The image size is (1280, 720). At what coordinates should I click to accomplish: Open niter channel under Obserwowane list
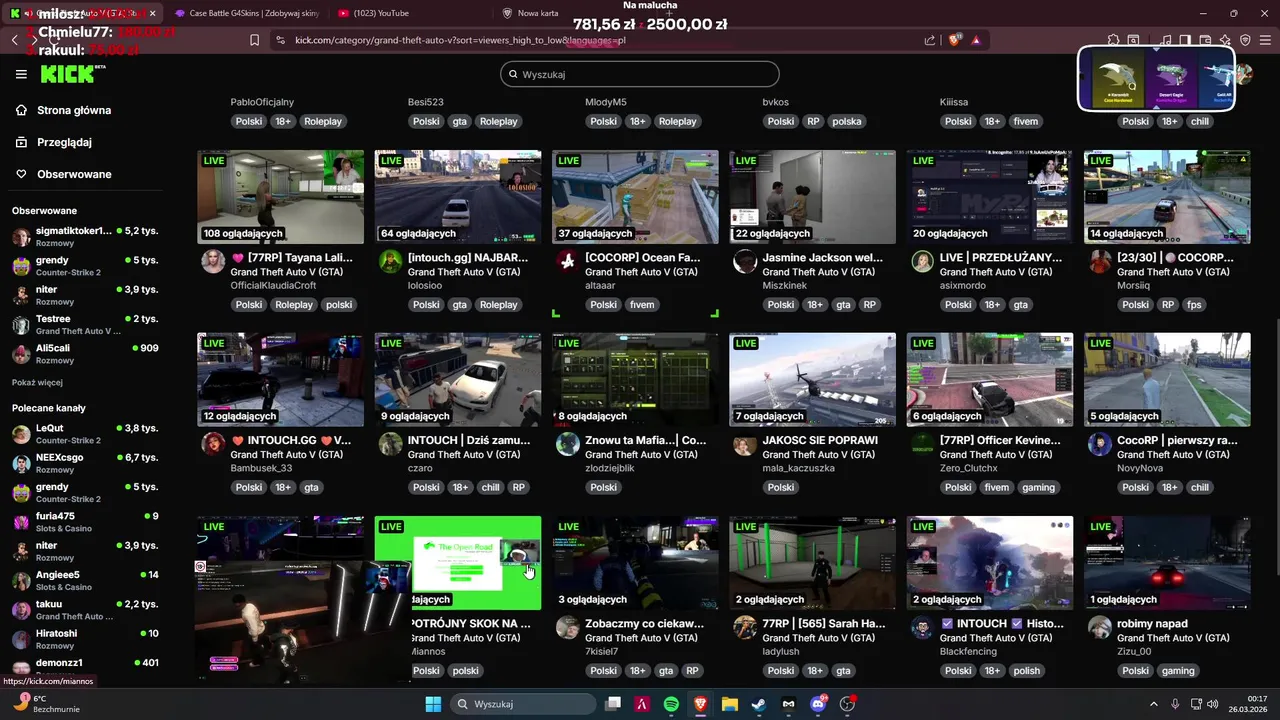84,295
